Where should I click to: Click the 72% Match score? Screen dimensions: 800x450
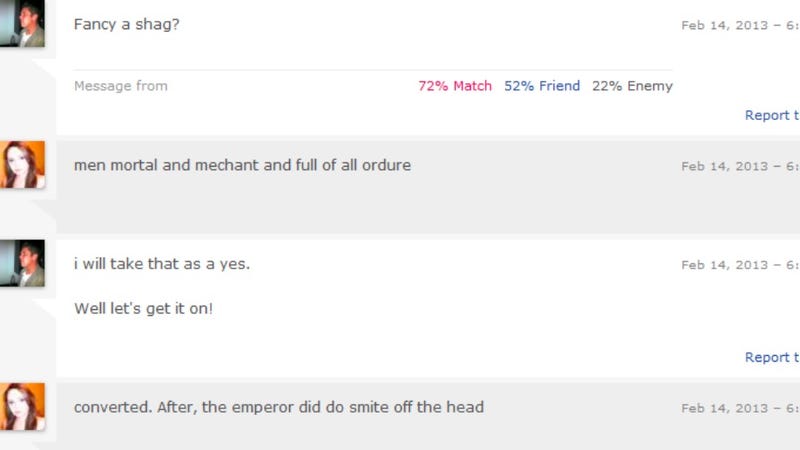455,86
